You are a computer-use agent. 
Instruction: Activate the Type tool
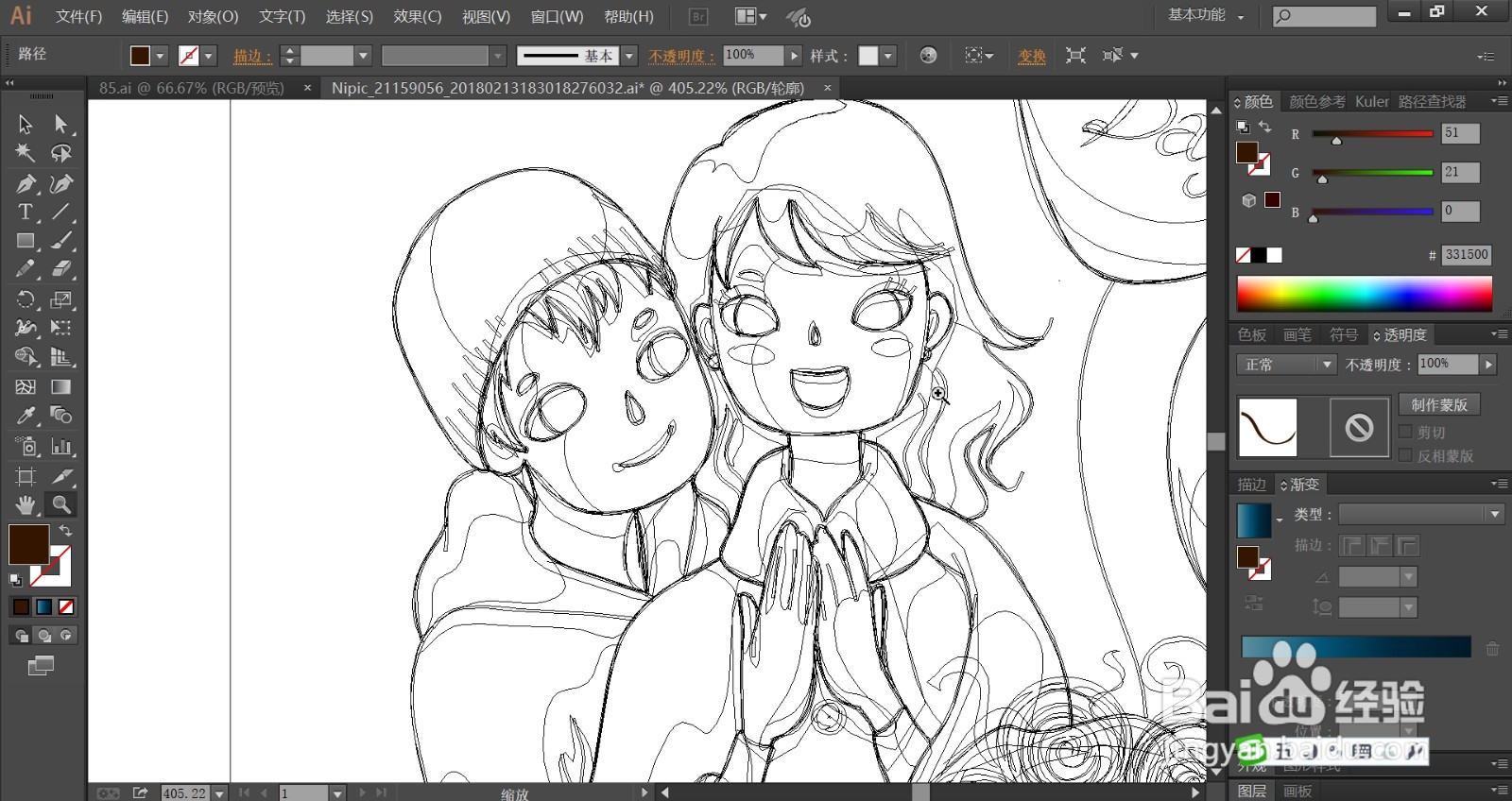pos(26,212)
